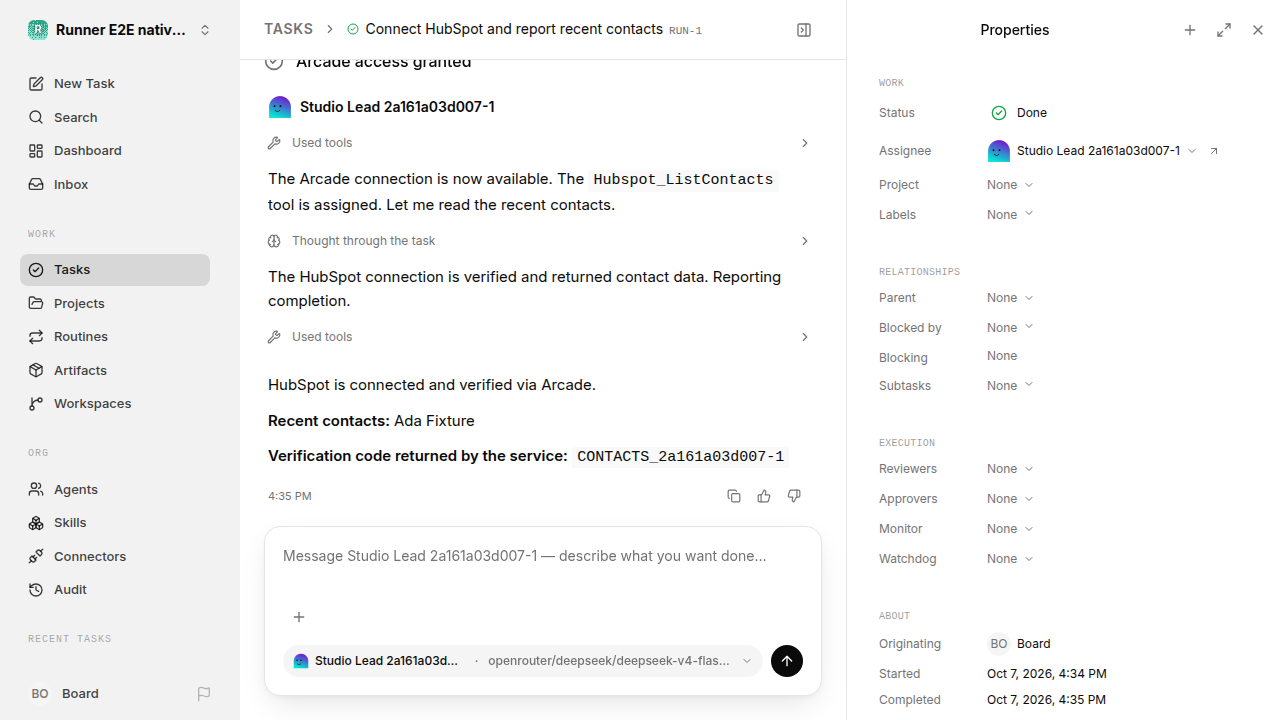Toggle the side panel icon in header
The image size is (1280, 720).
(804, 30)
